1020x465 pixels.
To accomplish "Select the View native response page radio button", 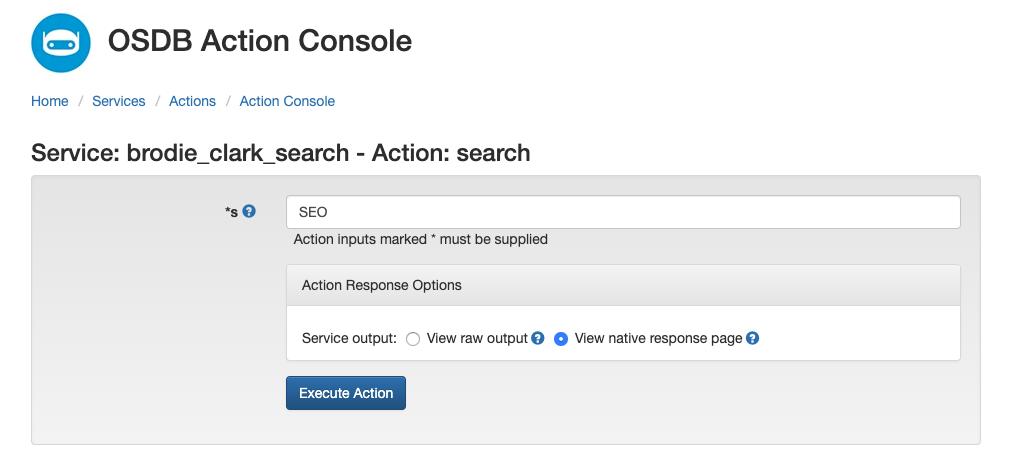I will pos(561,339).
